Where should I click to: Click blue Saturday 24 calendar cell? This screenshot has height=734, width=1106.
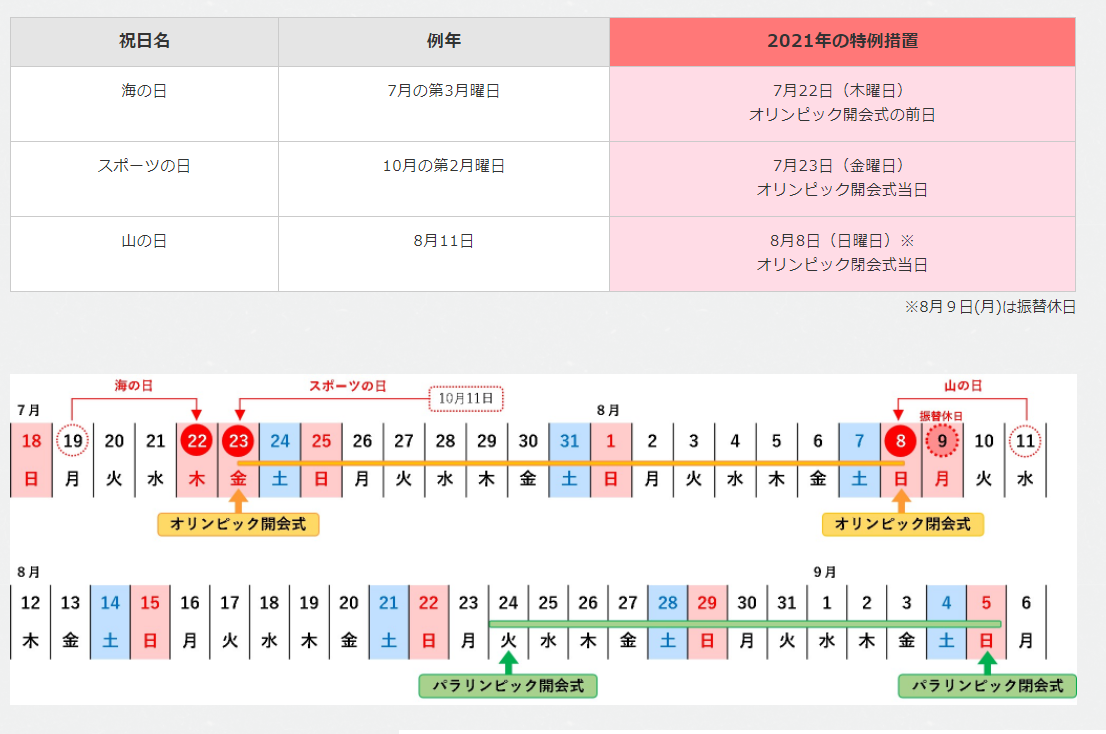[280, 460]
